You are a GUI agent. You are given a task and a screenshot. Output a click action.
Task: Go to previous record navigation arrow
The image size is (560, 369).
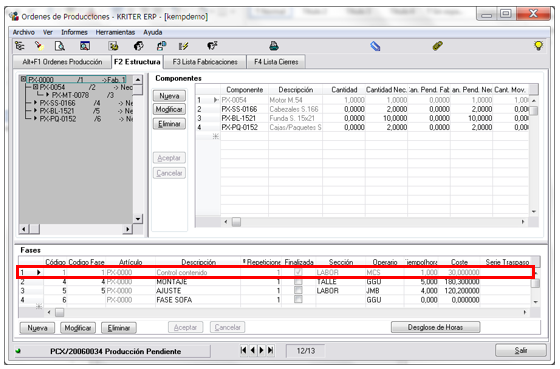tap(252, 350)
